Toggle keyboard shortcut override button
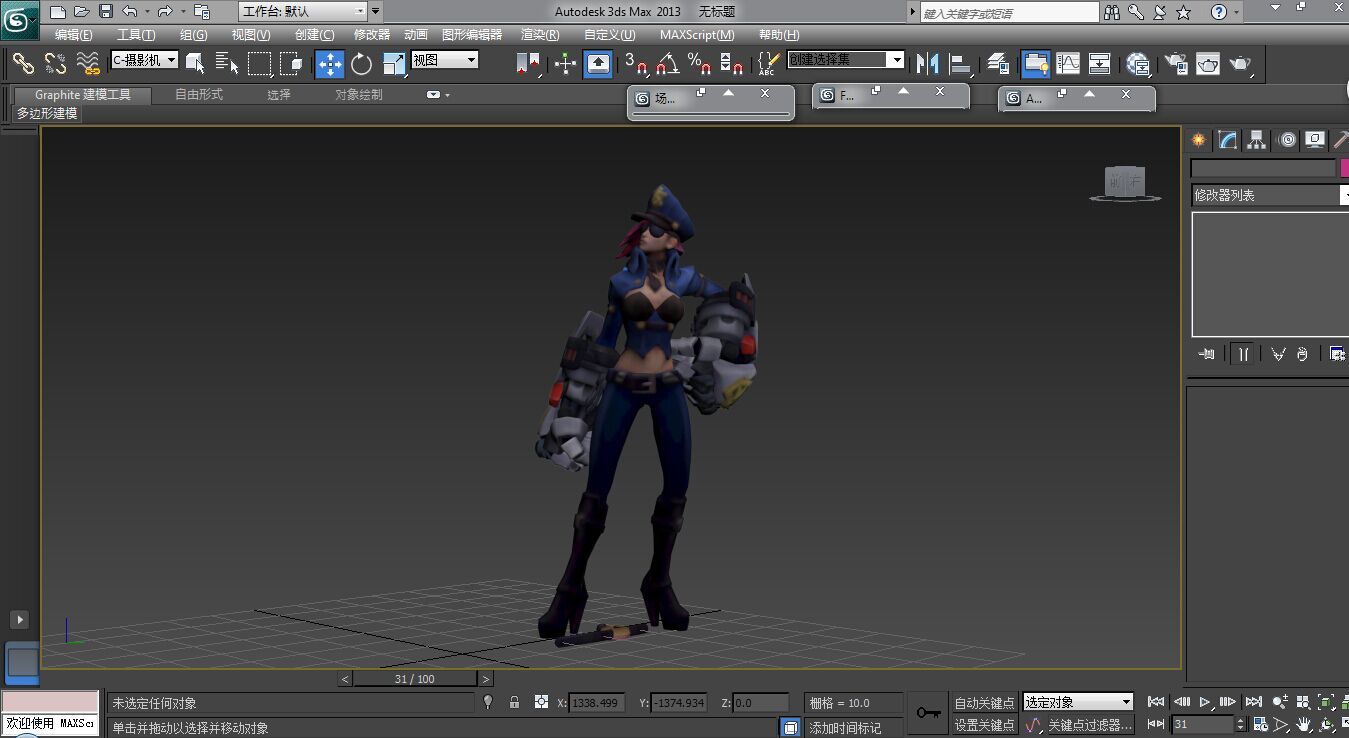Screen dimensions: 1349x738 point(598,64)
